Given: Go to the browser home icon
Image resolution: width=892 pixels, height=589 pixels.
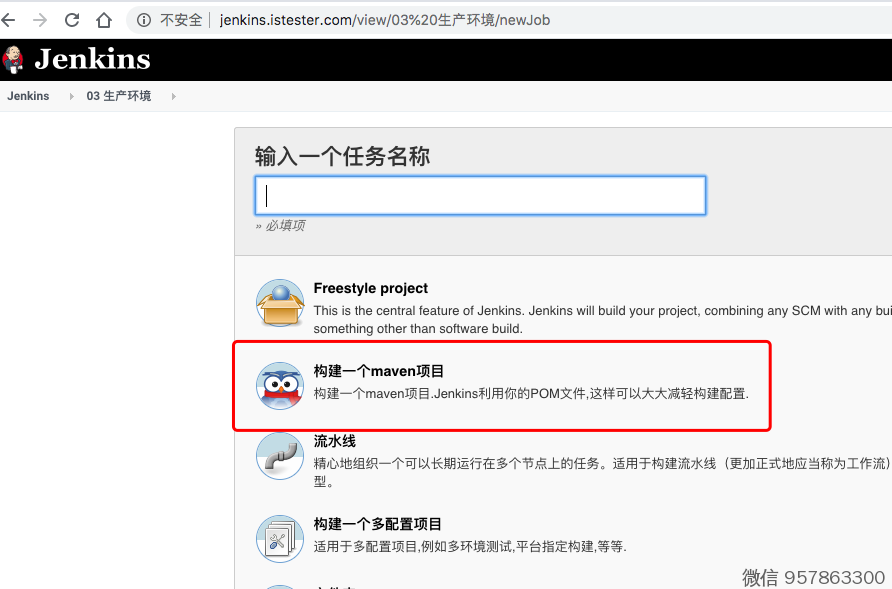Looking at the screenshot, I should click(x=104, y=20).
